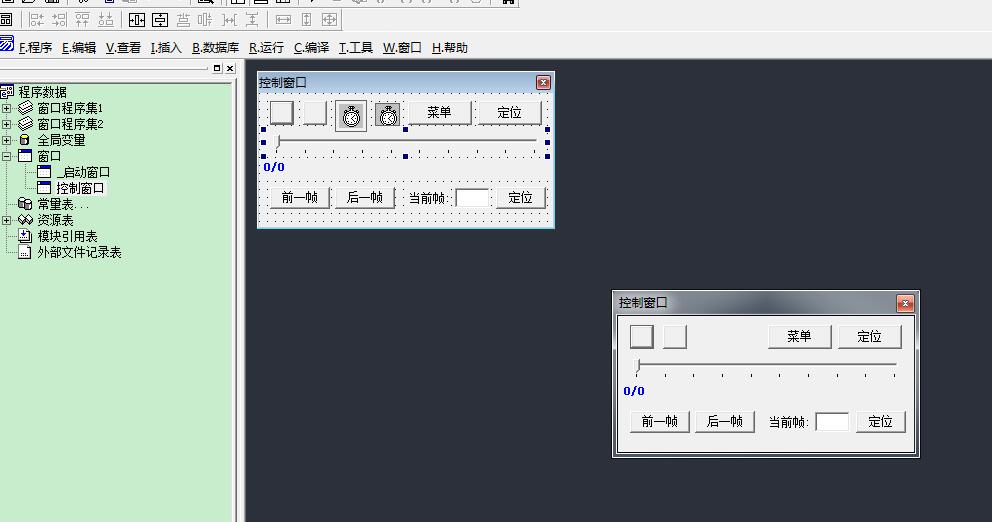Click the 当前帧 input box in the preview window

pos(832,422)
